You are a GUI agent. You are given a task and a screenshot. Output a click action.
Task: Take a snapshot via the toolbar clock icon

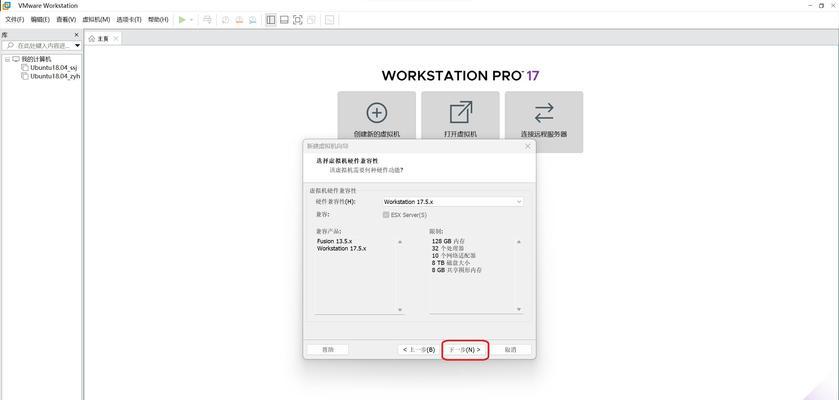pyautogui.click(x=225, y=20)
